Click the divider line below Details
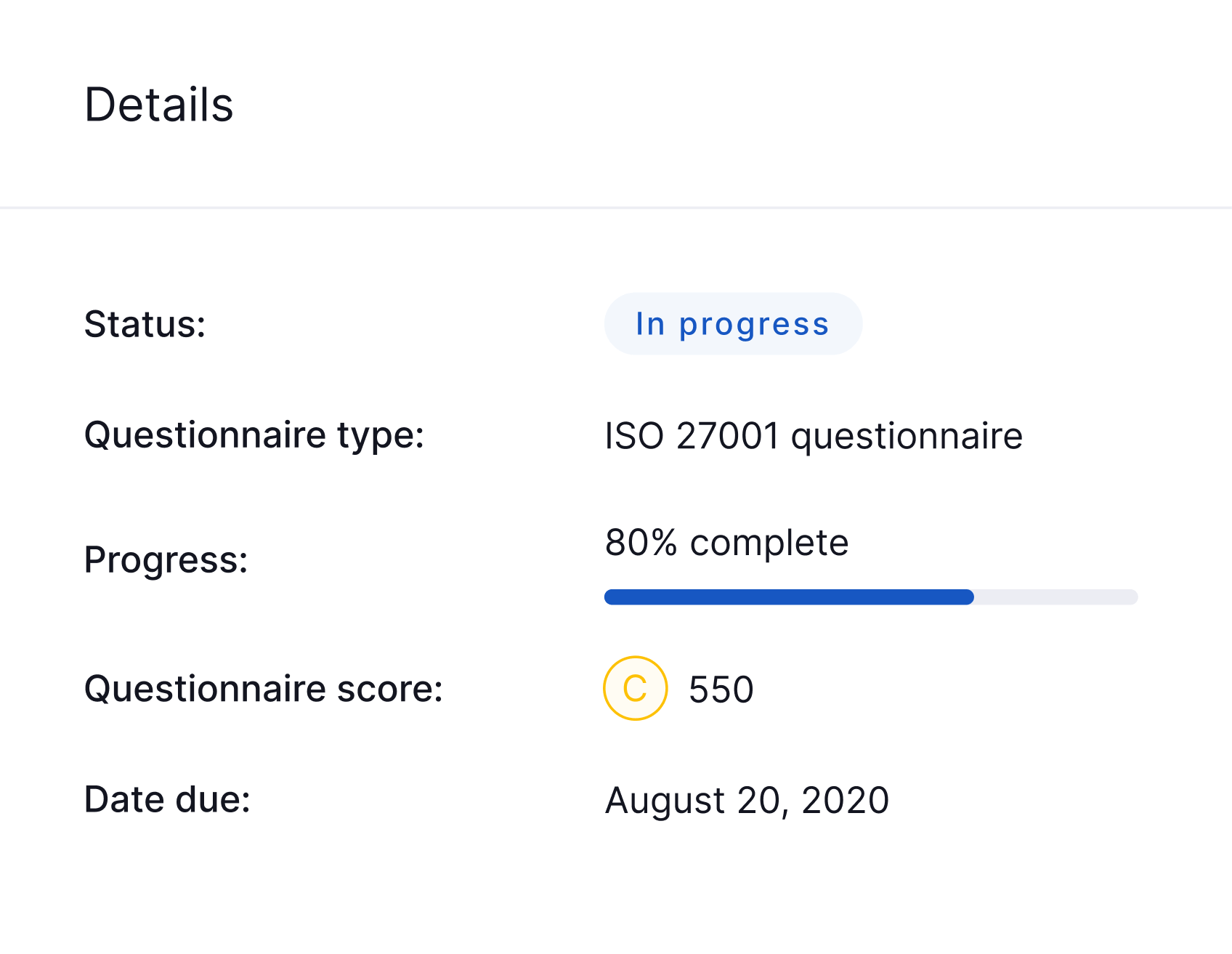 (616, 208)
